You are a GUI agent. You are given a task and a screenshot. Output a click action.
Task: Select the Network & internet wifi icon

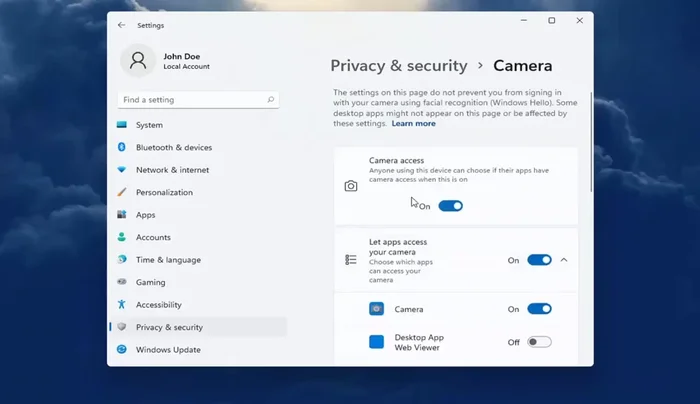coord(122,170)
